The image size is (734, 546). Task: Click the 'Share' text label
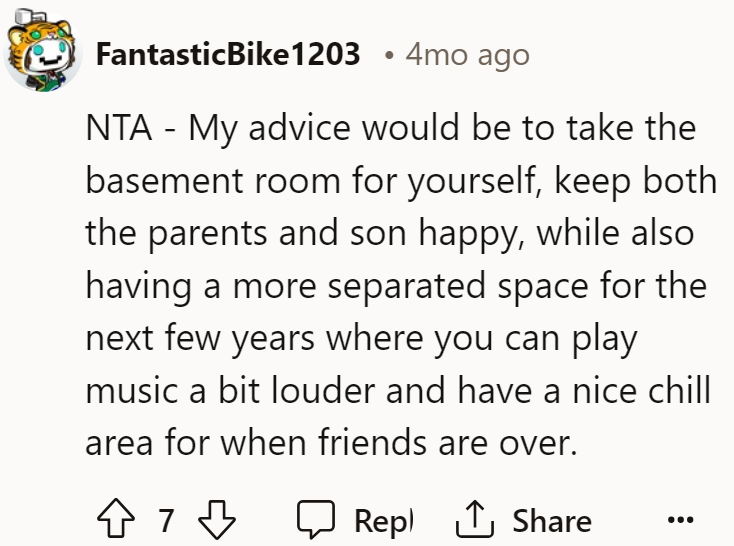[x=552, y=521]
